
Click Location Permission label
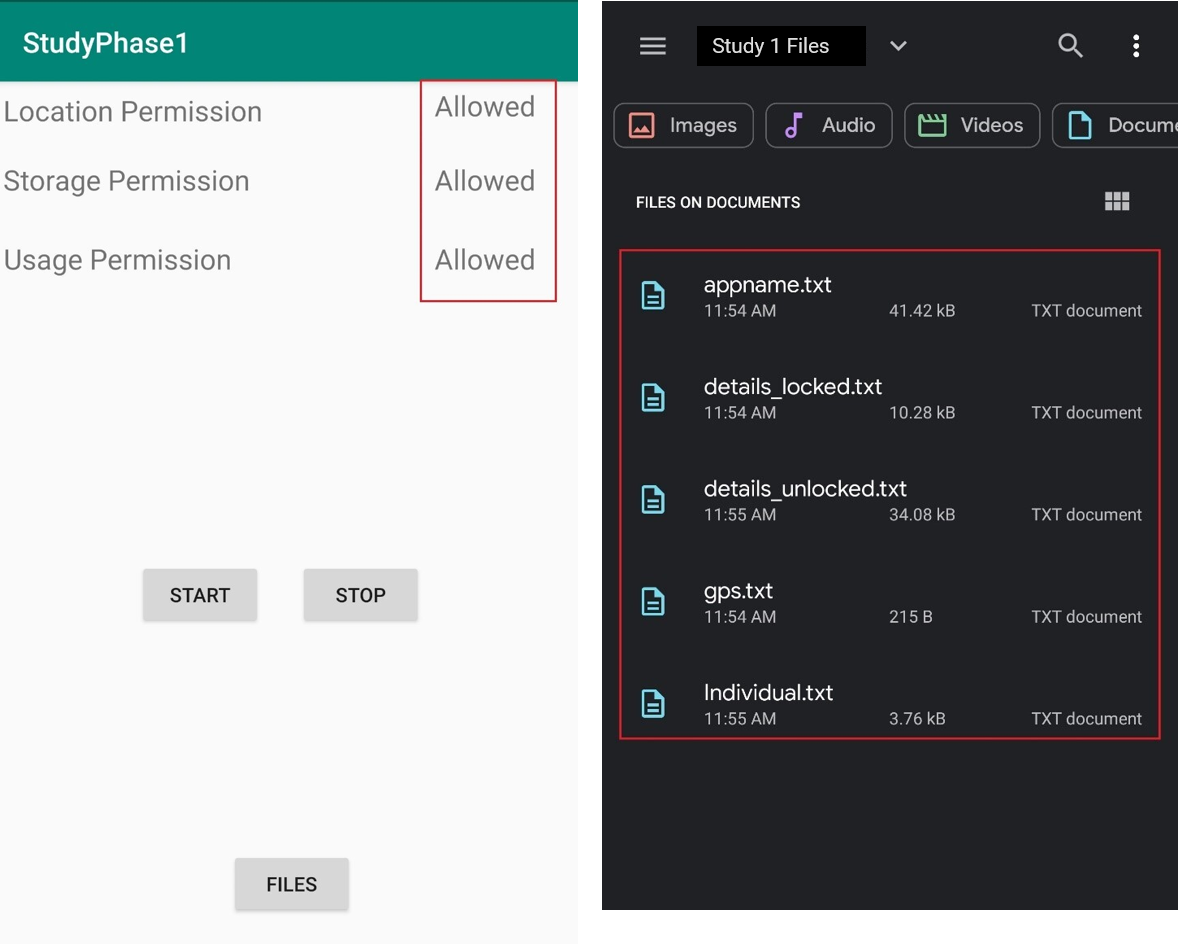point(133,112)
